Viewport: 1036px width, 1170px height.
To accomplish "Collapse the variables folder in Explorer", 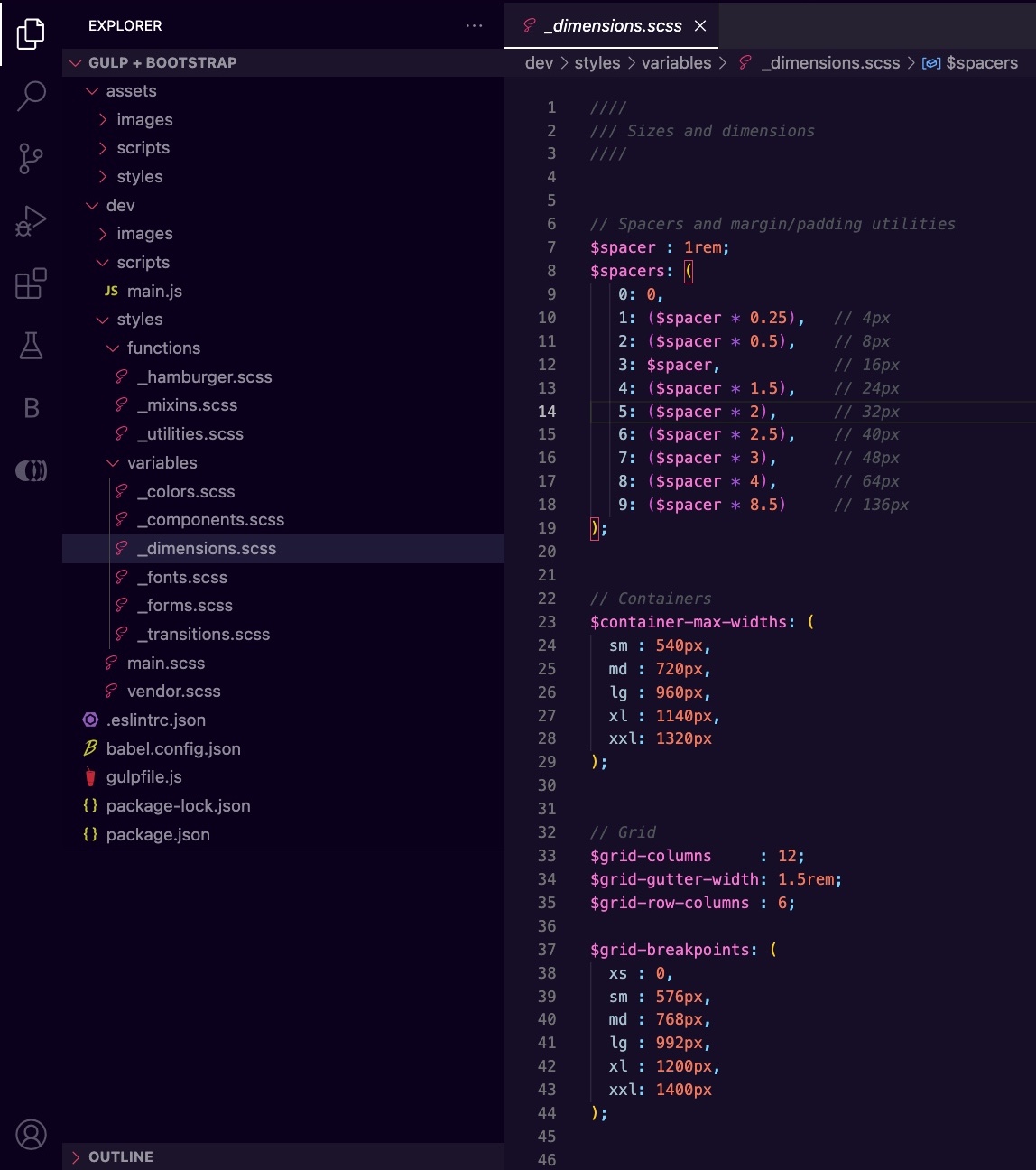I will [113, 462].
